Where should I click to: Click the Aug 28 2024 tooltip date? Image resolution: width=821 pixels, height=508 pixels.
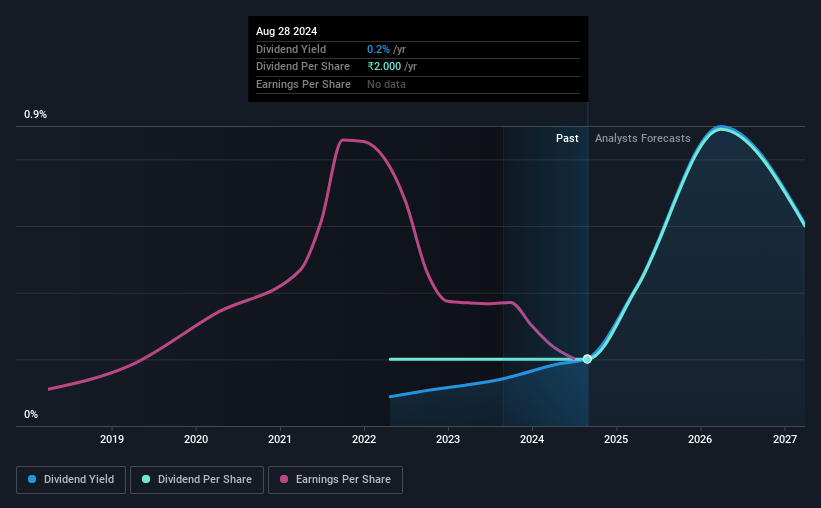(286, 31)
